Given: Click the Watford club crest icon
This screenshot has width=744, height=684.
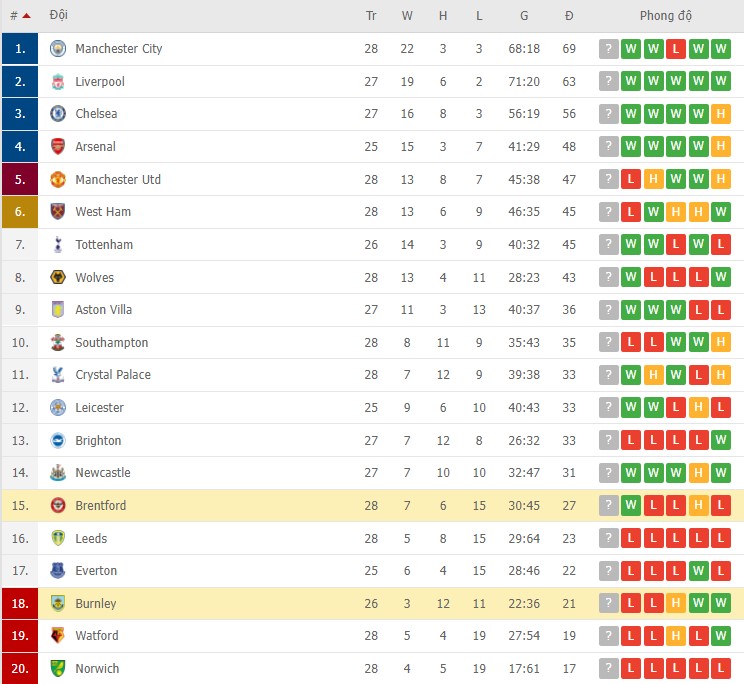Looking at the screenshot, I should tap(58, 636).
